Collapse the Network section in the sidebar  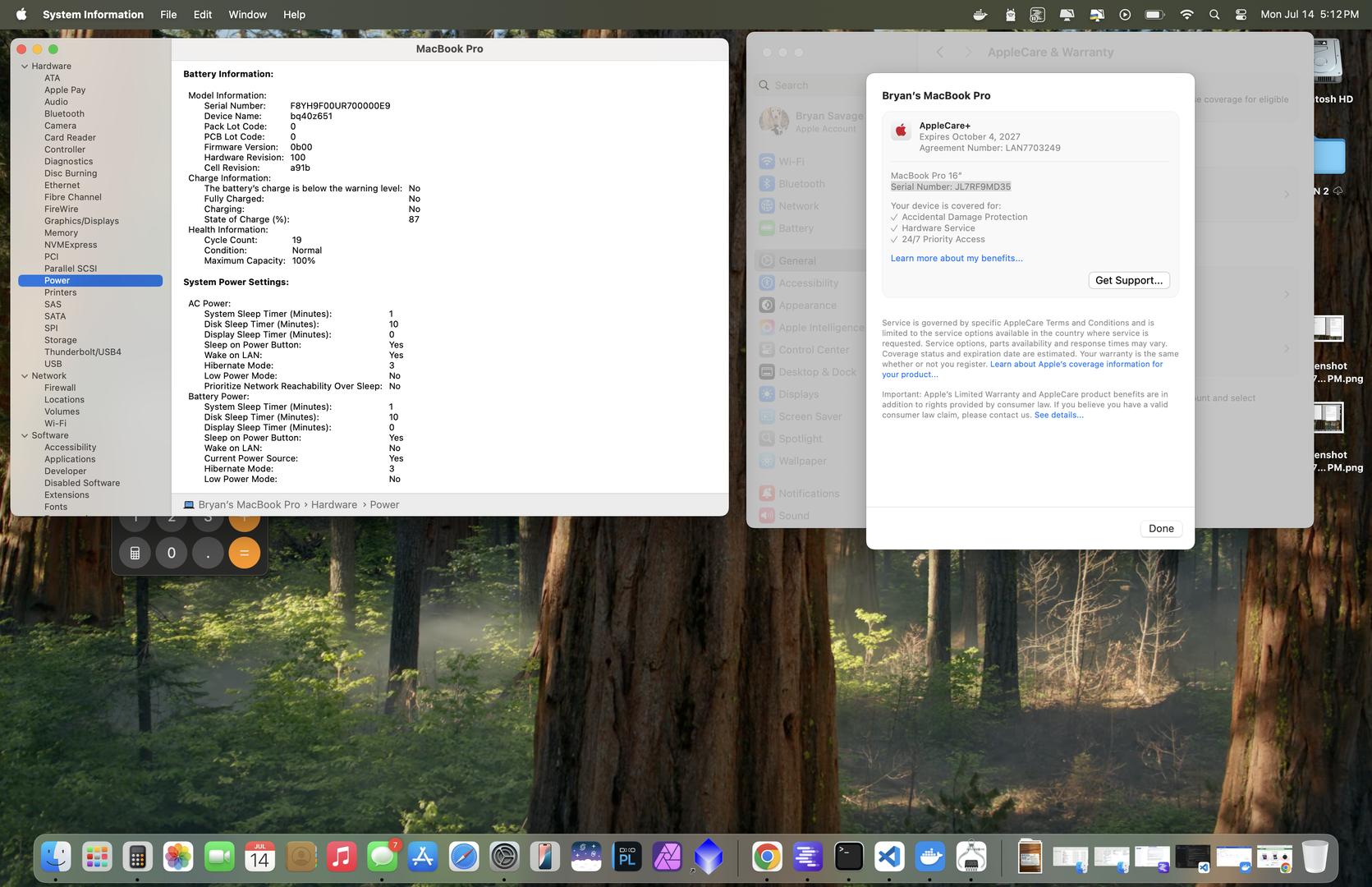coord(25,376)
